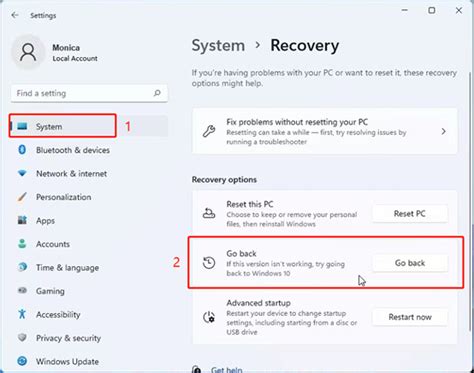
Task: Minimize the Settings window
Action: (405, 10)
